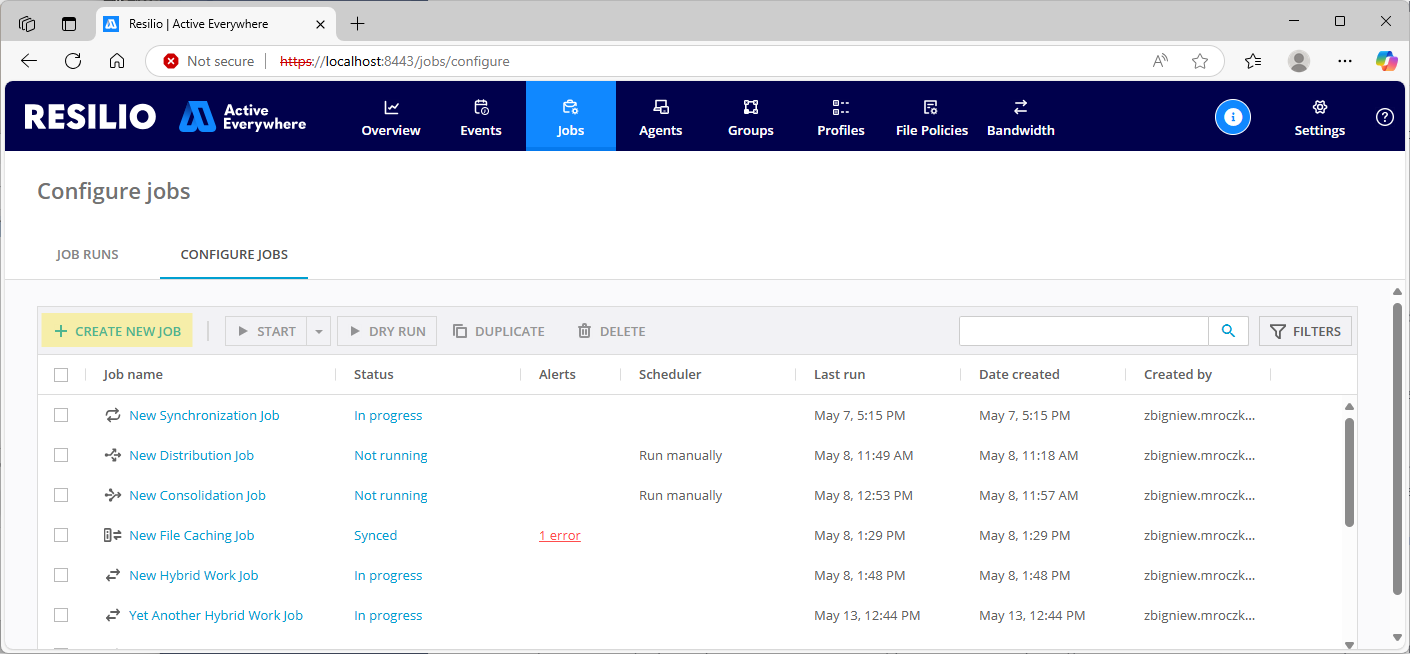1410x654 pixels.
Task: Go to the Events section
Action: tap(481, 117)
